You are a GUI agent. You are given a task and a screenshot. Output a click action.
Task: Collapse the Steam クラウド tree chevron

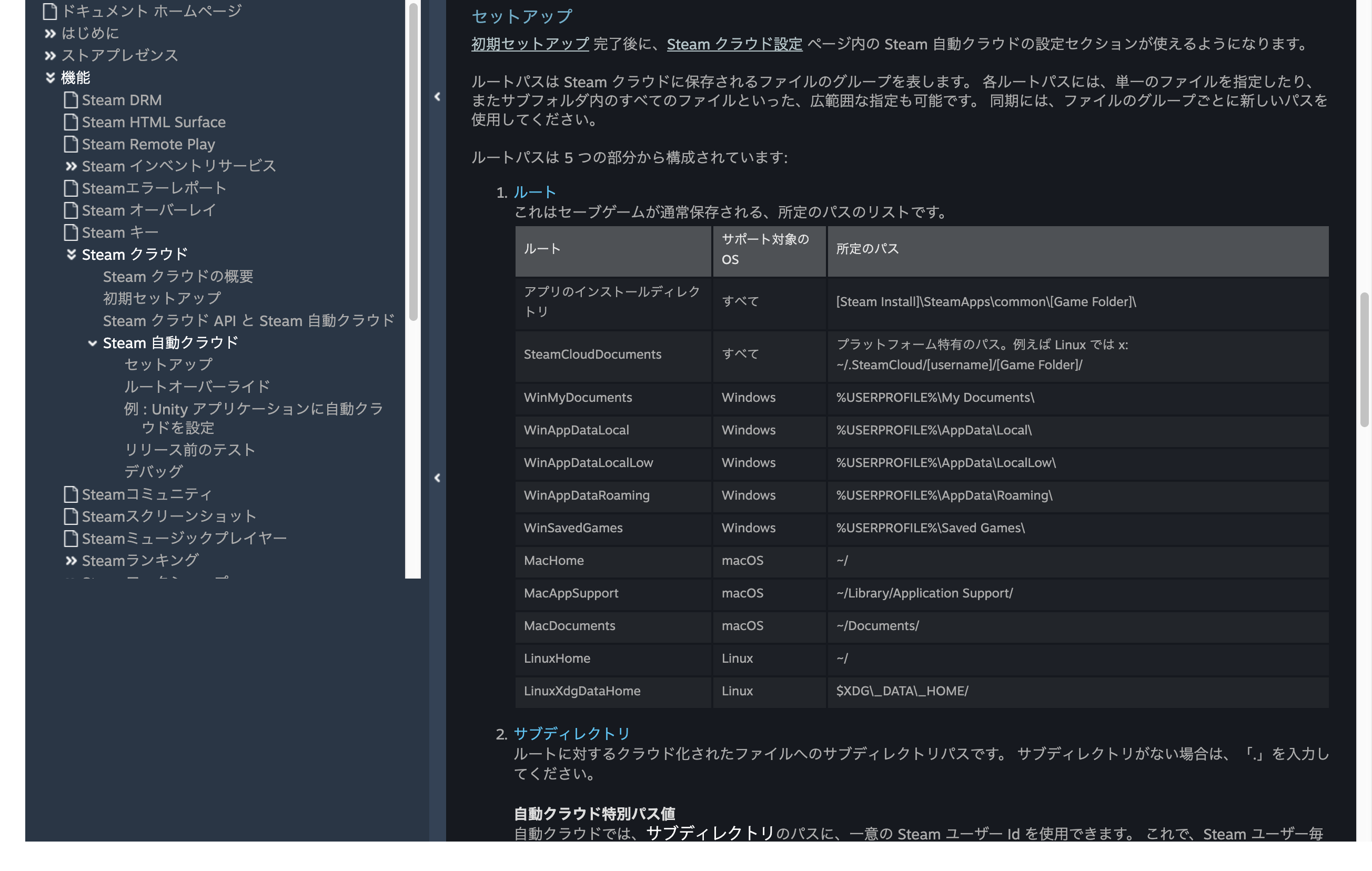71,255
